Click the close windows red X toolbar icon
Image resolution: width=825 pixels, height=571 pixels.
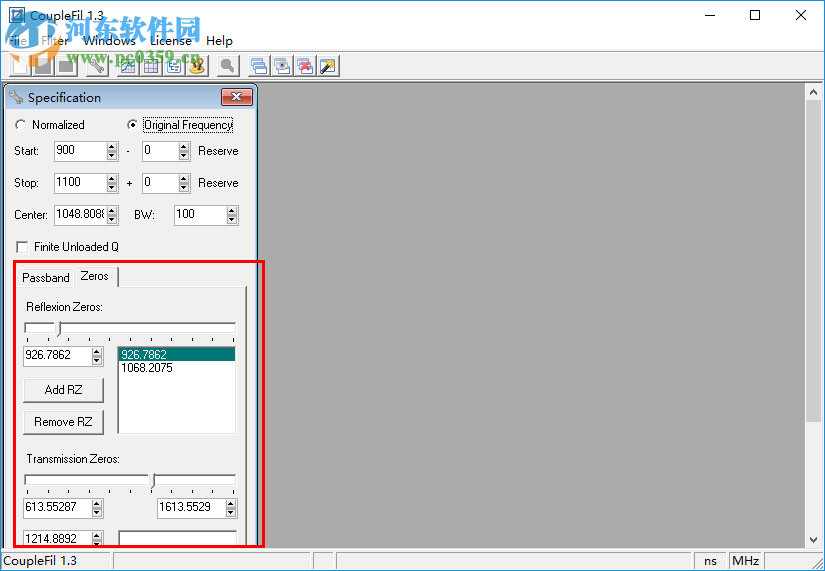click(305, 66)
